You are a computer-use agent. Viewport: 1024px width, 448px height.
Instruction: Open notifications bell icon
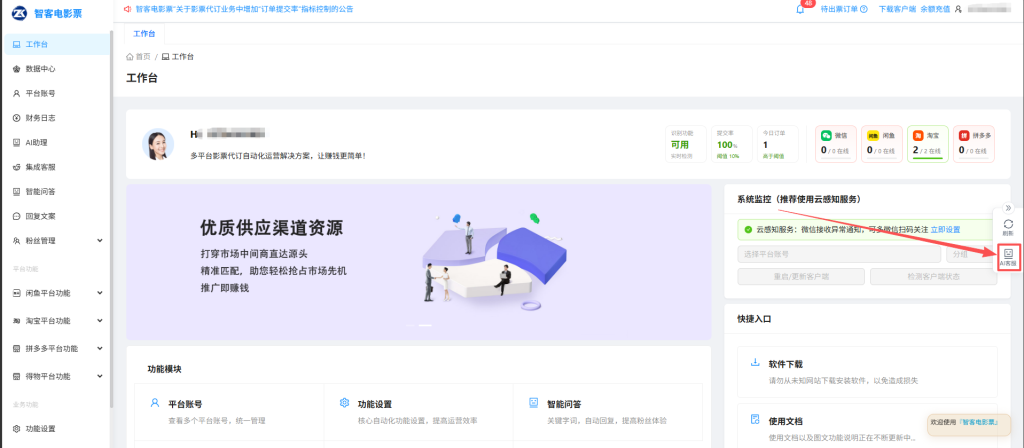800,9
